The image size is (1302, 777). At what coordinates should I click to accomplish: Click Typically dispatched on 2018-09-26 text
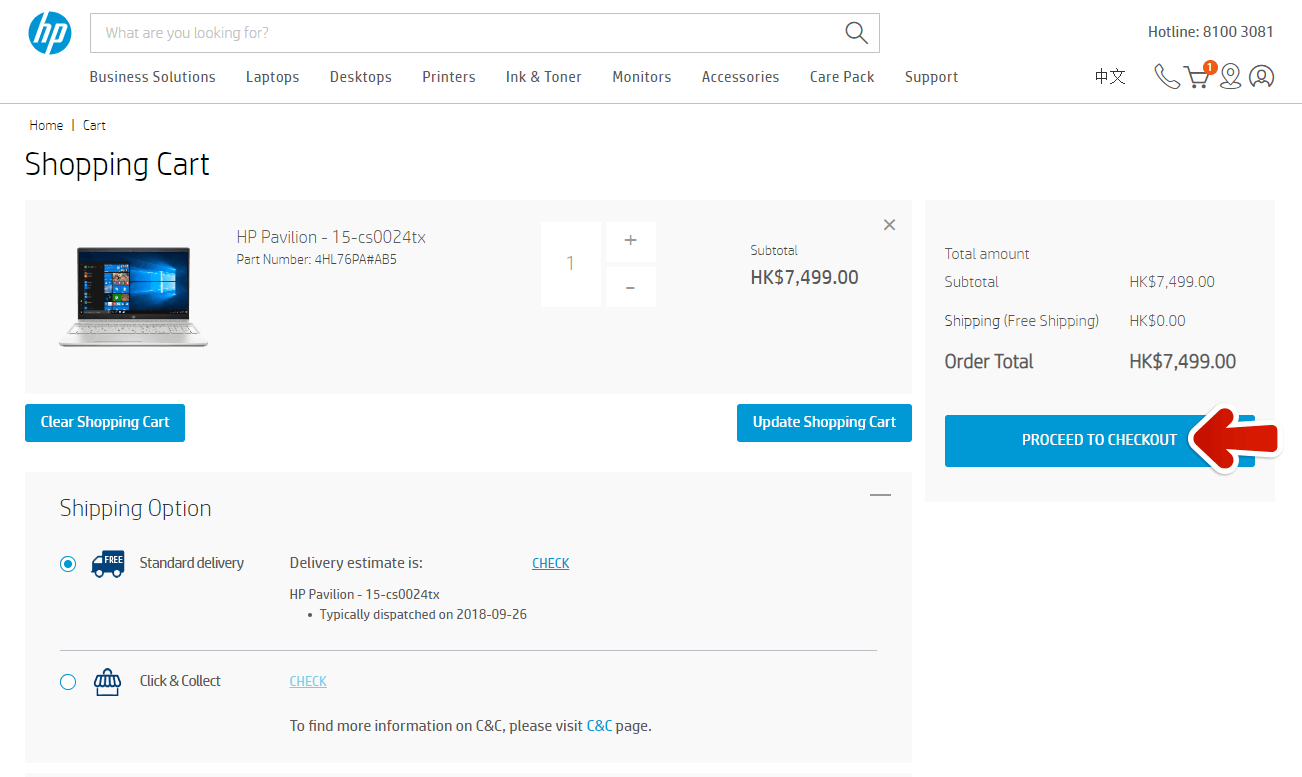pyautogui.click(x=423, y=615)
